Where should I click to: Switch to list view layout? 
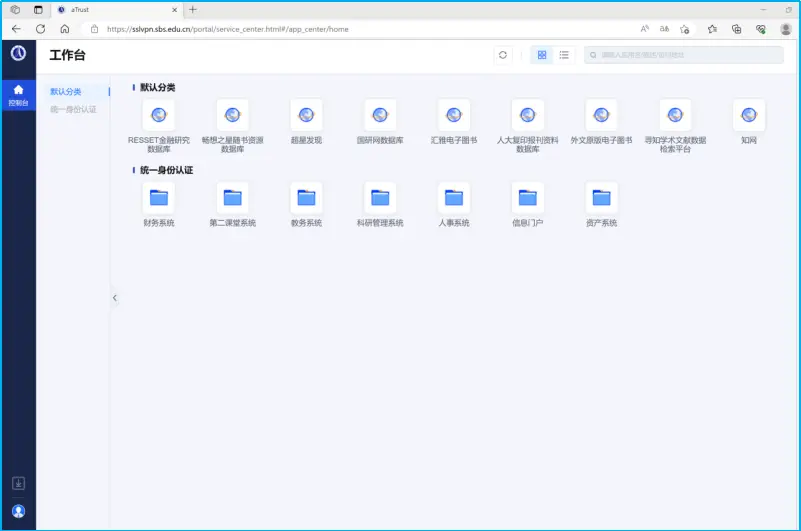pyautogui.click(x=564, y=55)
